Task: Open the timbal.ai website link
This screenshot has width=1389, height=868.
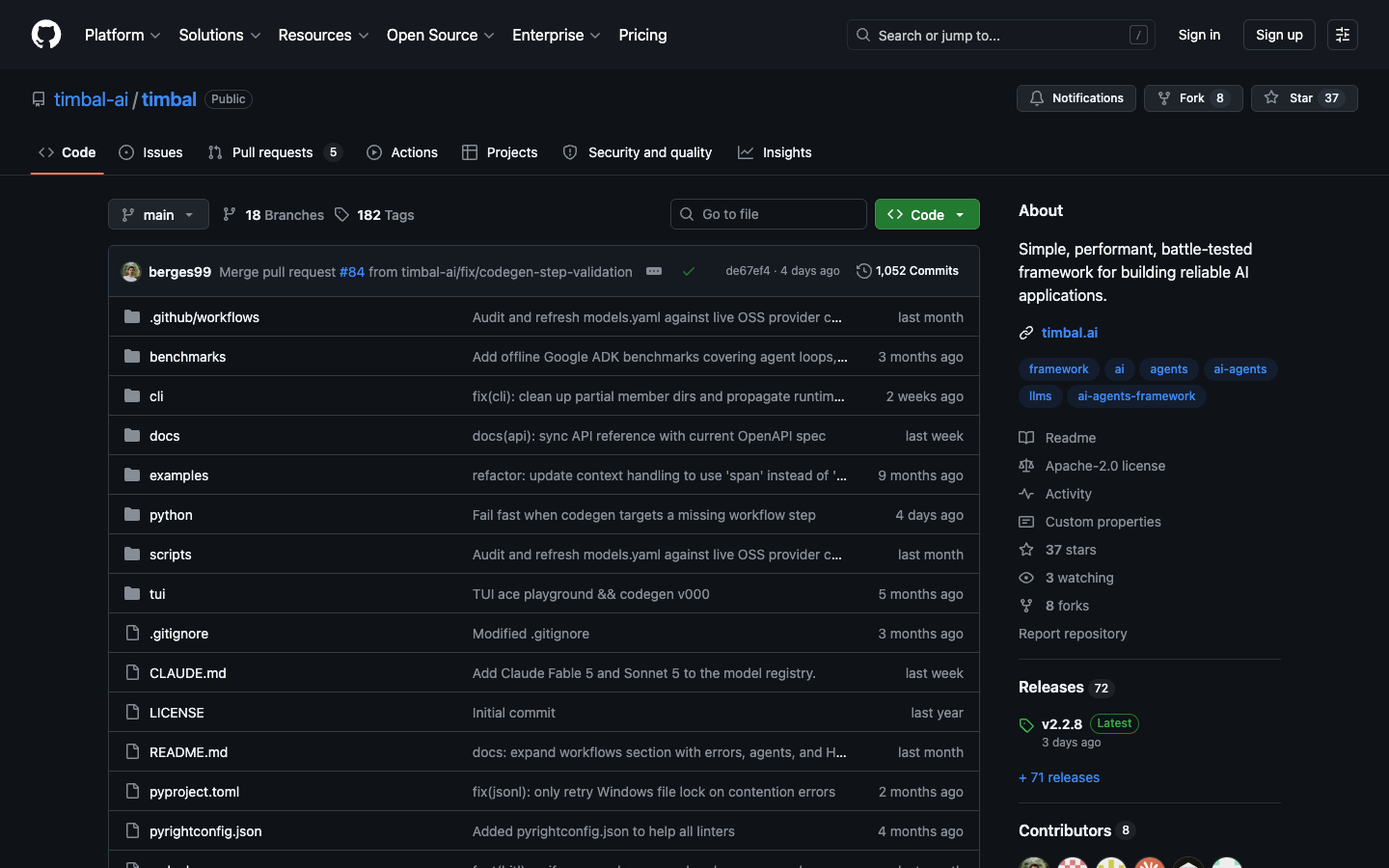Action: tap(1070, 333)
